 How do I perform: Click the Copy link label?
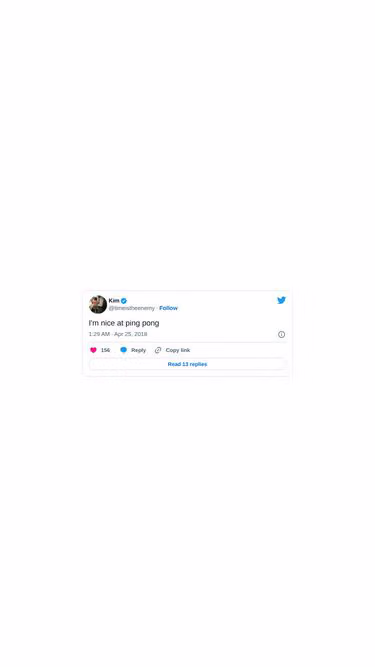[x=178, y=350]
